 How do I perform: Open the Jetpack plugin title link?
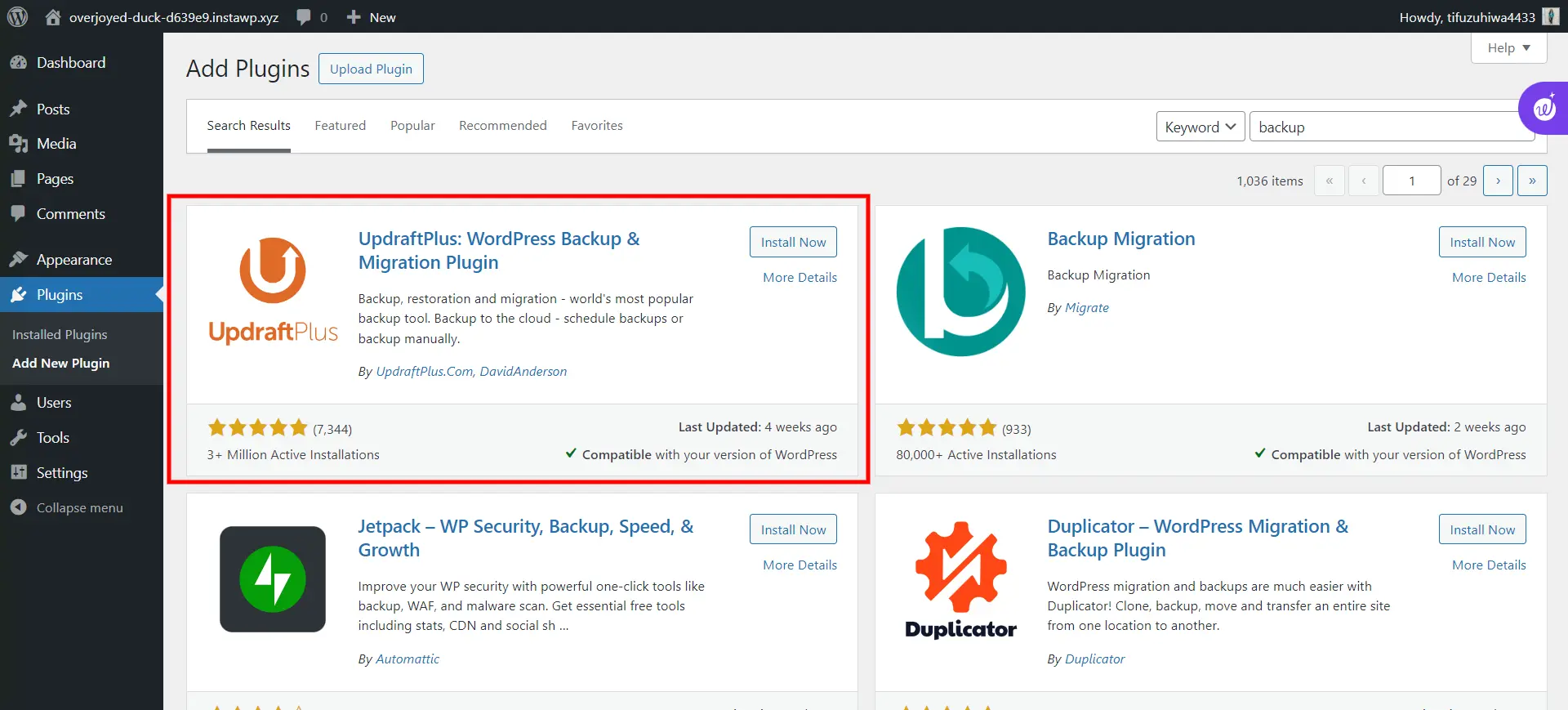[526, 538]
